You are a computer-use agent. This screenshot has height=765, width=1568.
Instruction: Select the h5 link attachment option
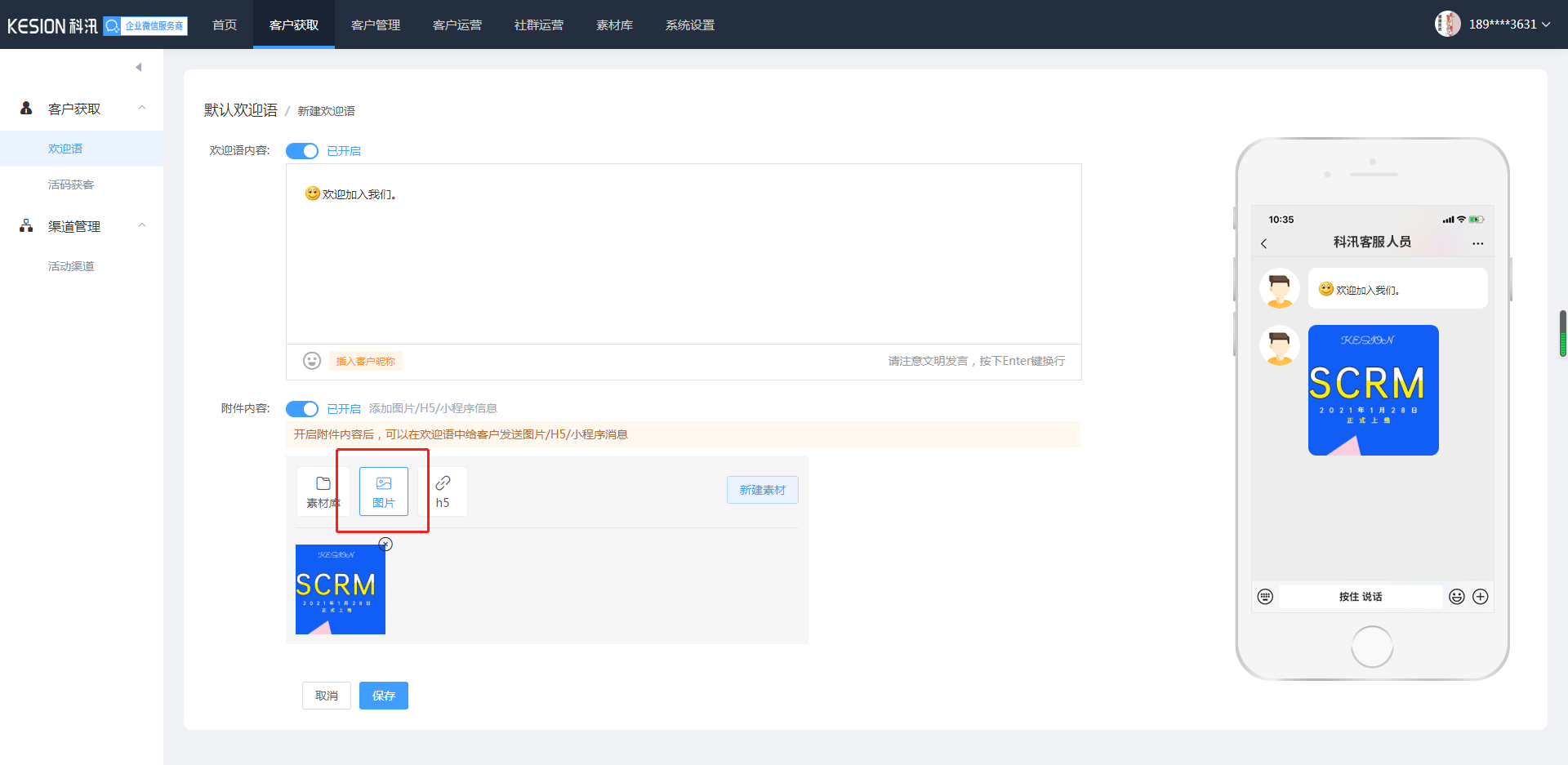coord(443,491)
